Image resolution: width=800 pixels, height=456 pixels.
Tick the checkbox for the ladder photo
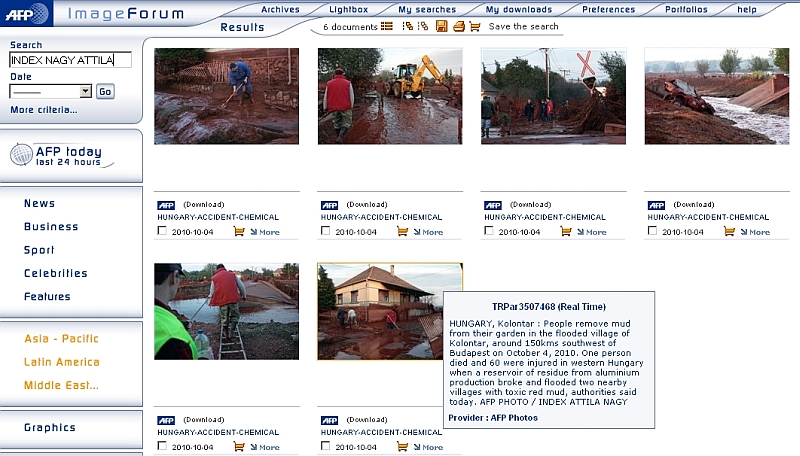162,446
